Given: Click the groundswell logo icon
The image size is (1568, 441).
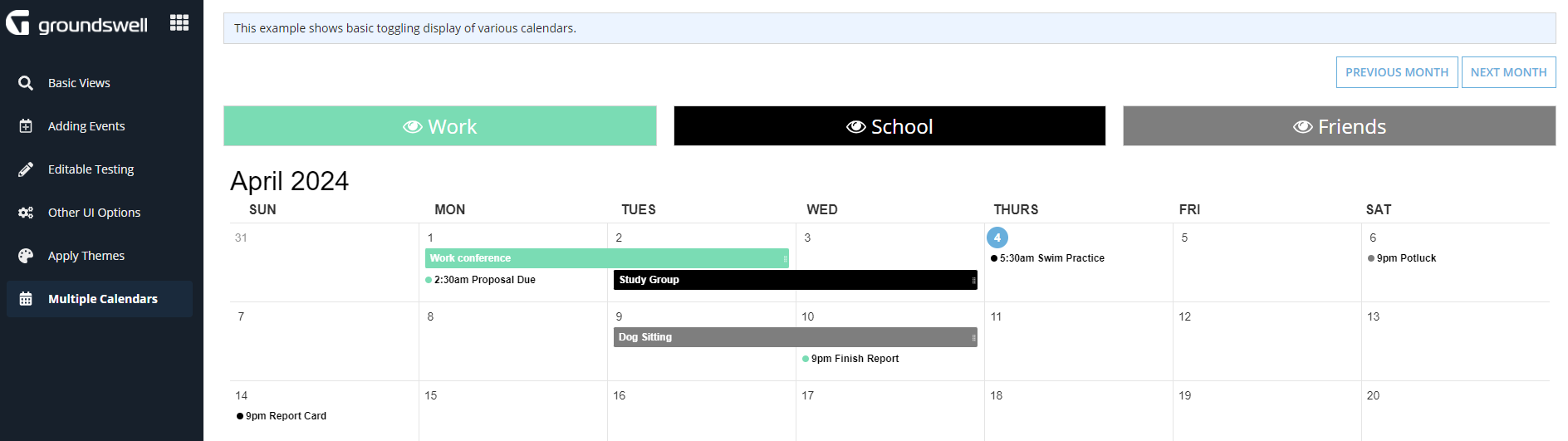Looking at the screenshot, I should (17, 22).
